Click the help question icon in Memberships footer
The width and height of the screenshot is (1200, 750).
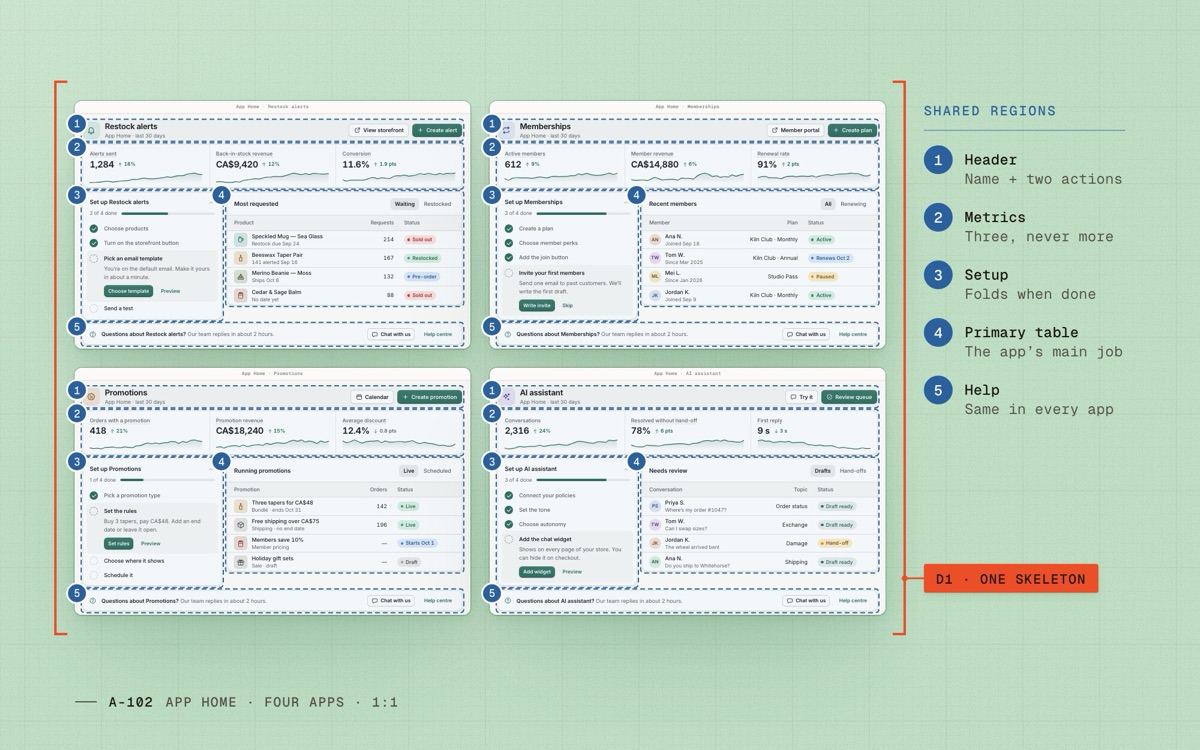pos(508,334)
